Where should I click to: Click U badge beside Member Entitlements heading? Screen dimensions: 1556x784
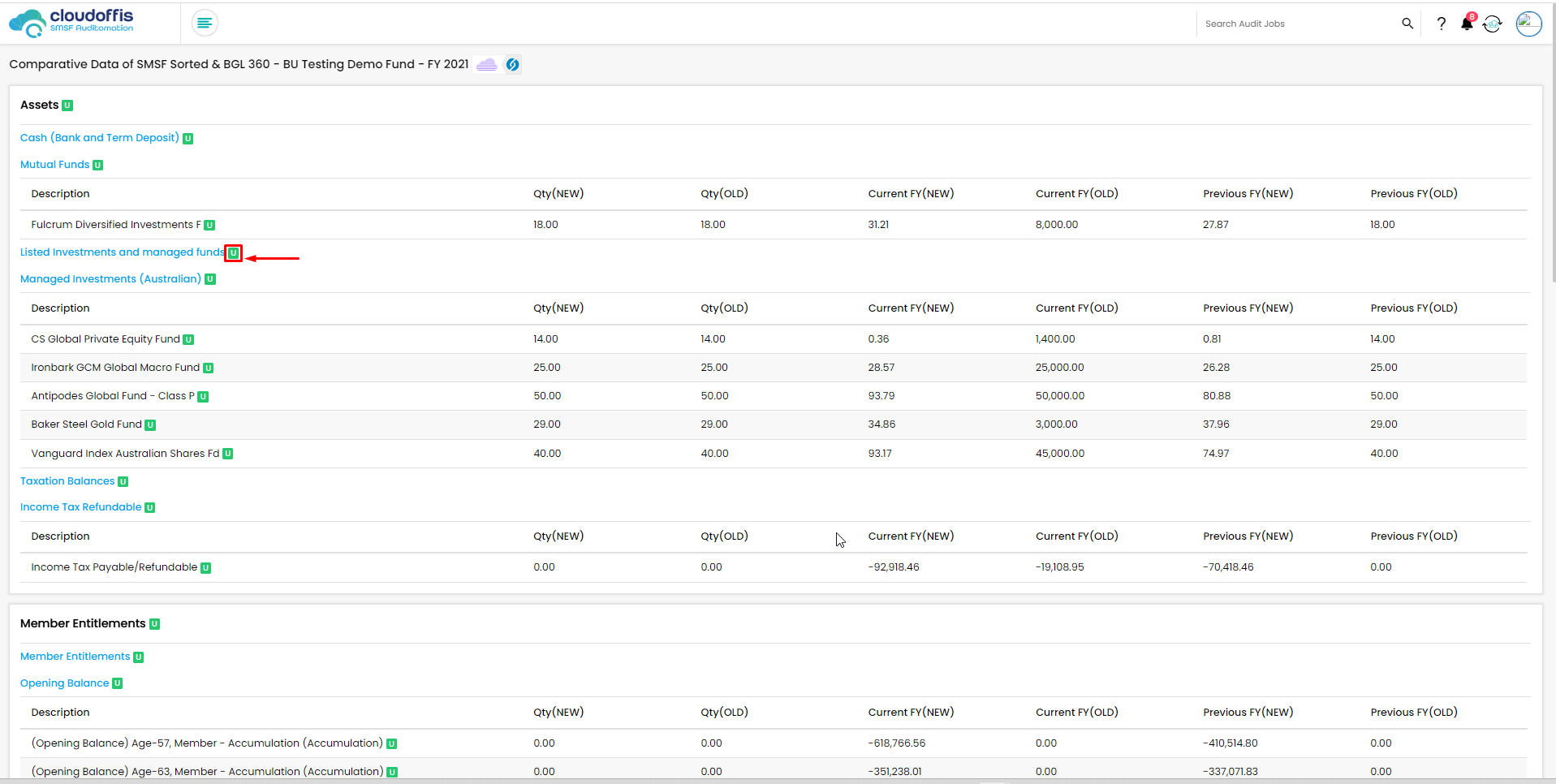(154, 624)
